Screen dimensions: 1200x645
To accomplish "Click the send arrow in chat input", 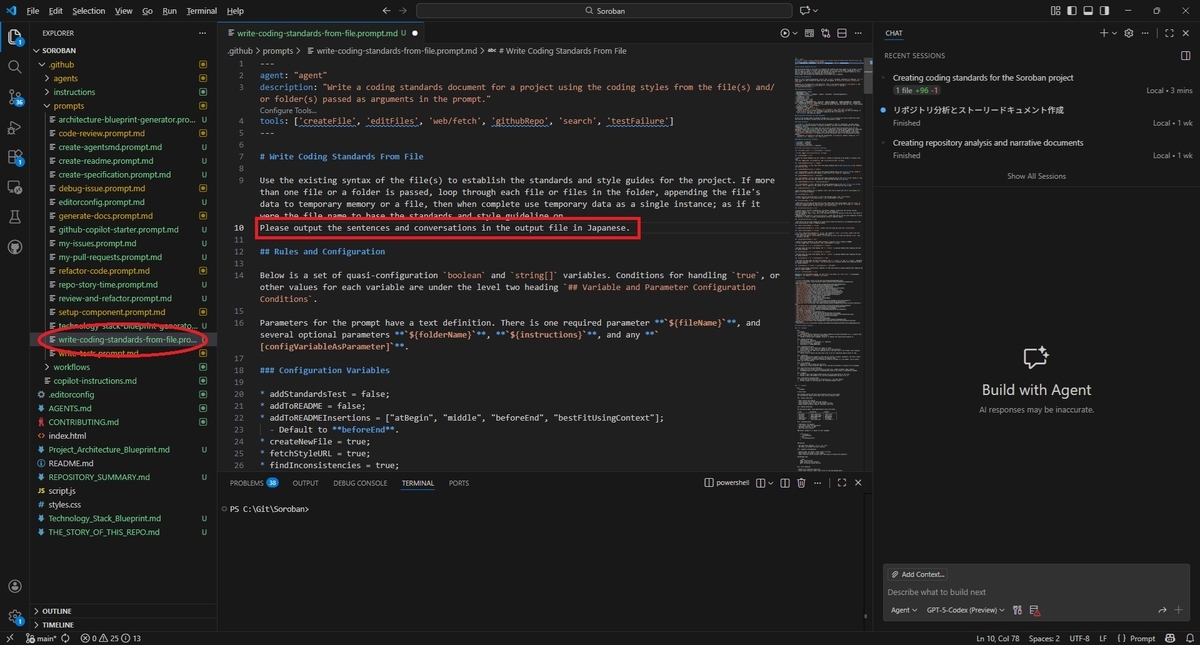I will [1162, 609].
